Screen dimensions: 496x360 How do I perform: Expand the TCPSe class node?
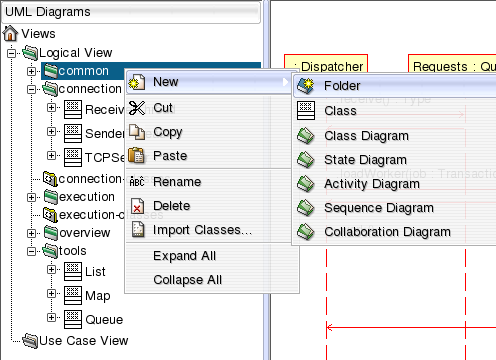(x=51, y=156)
